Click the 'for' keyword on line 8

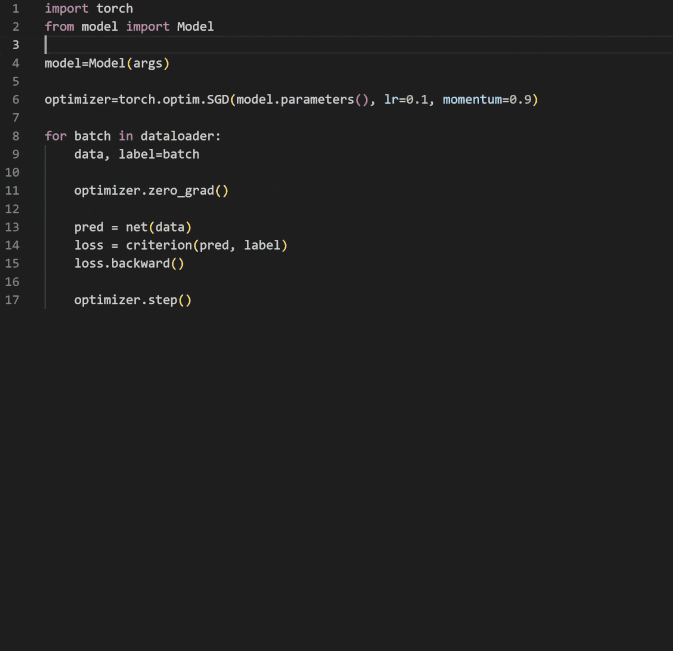55,136
